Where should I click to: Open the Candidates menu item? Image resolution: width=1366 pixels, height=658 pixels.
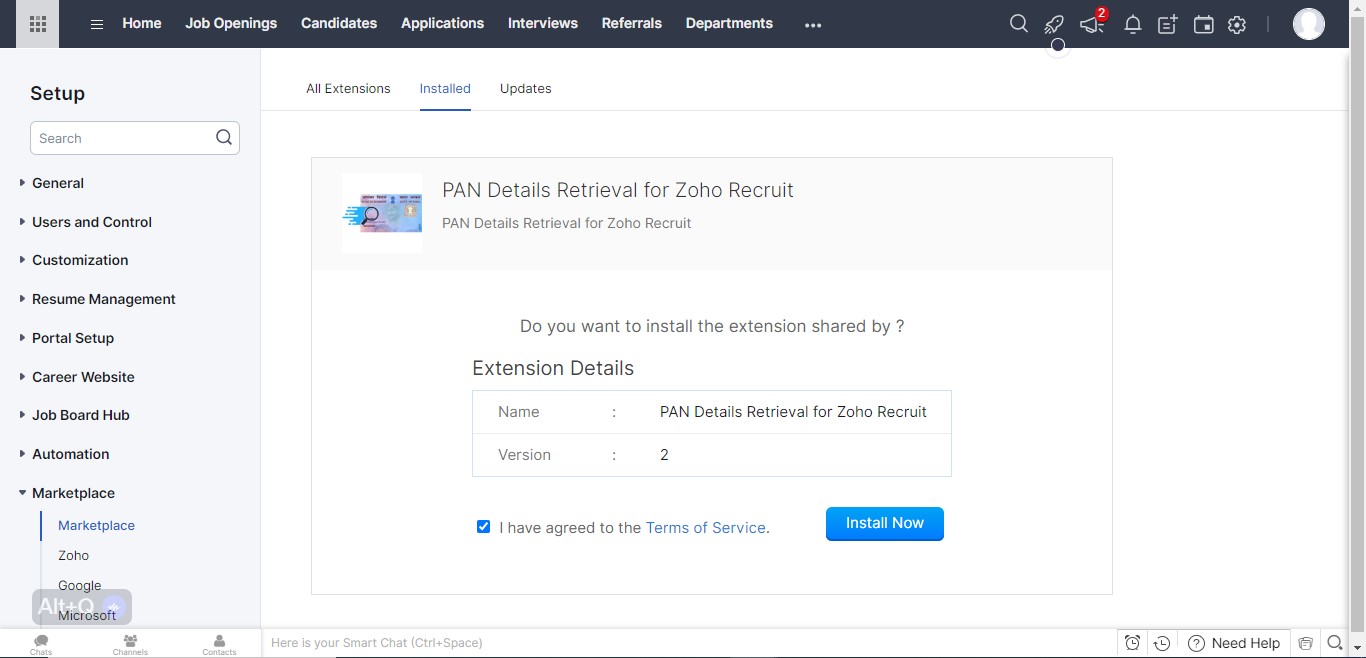click(x=339, y=23)
